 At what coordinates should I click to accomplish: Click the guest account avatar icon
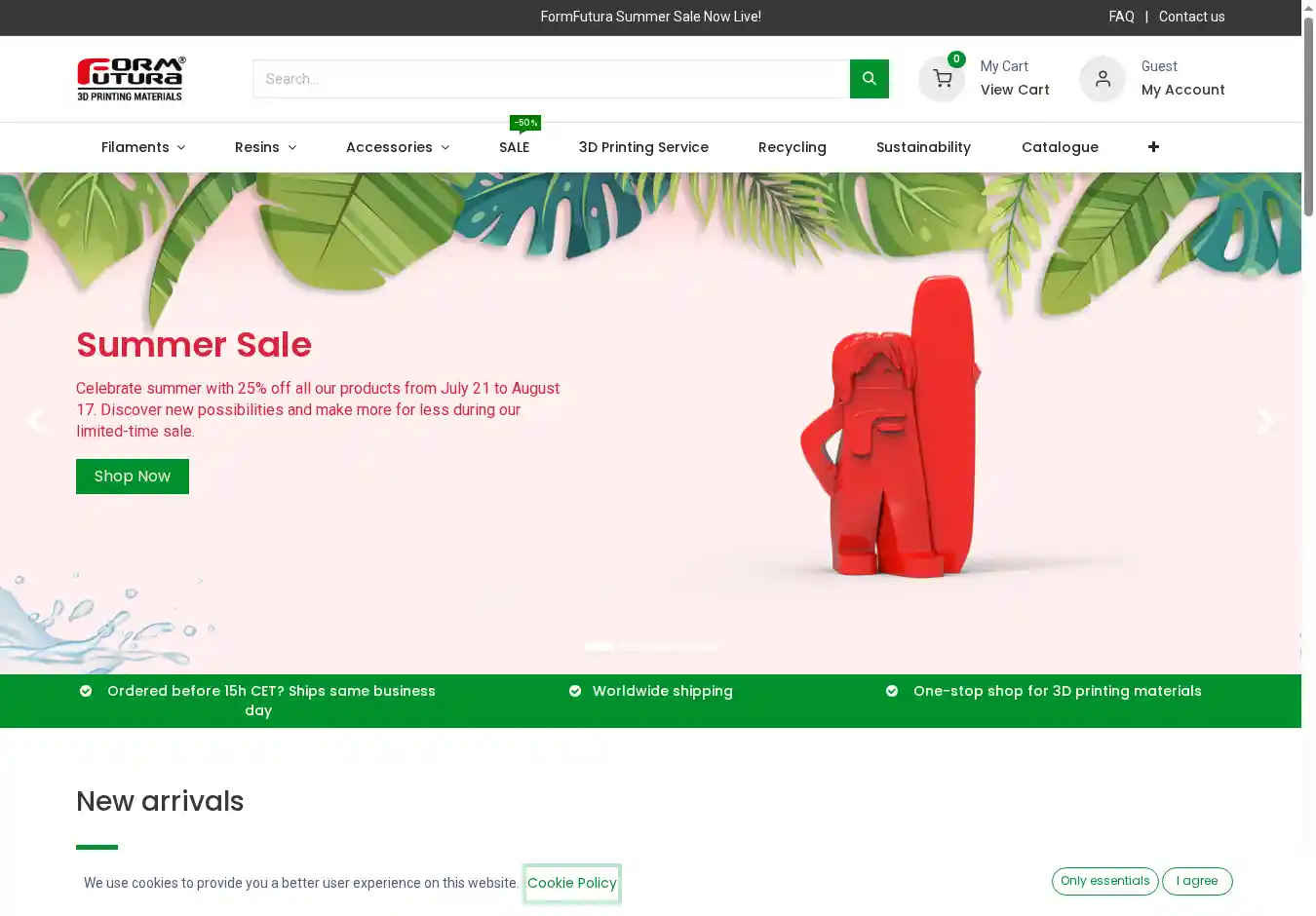(x=1103, y=79)
